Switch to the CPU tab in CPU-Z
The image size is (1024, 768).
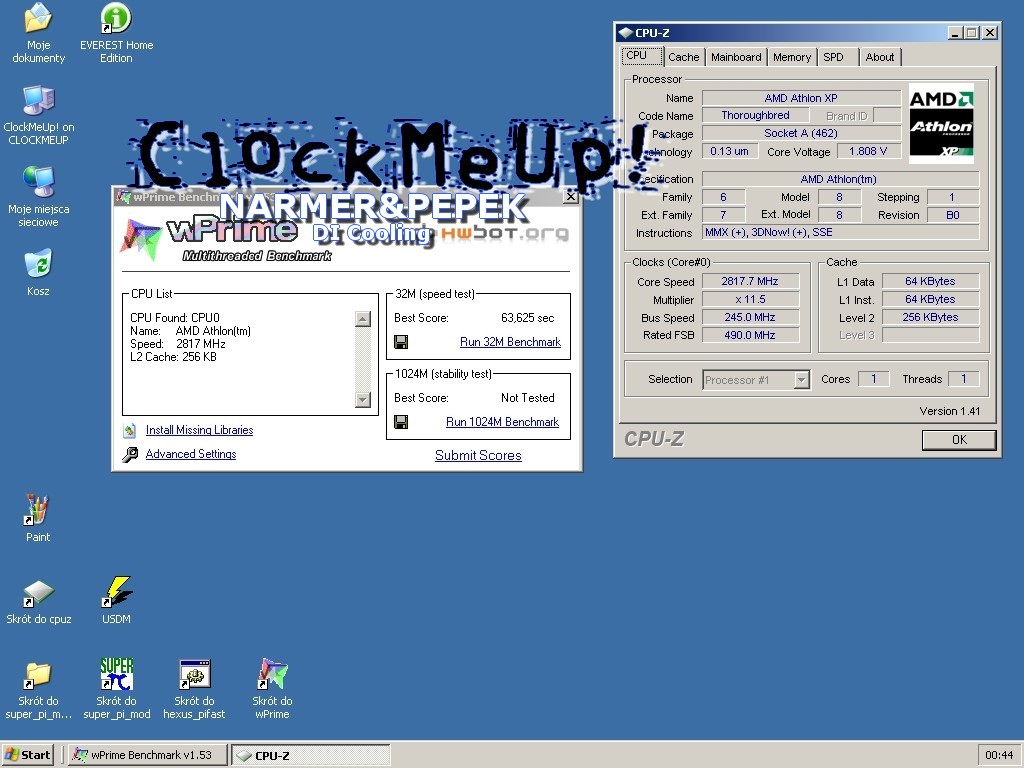642,56
